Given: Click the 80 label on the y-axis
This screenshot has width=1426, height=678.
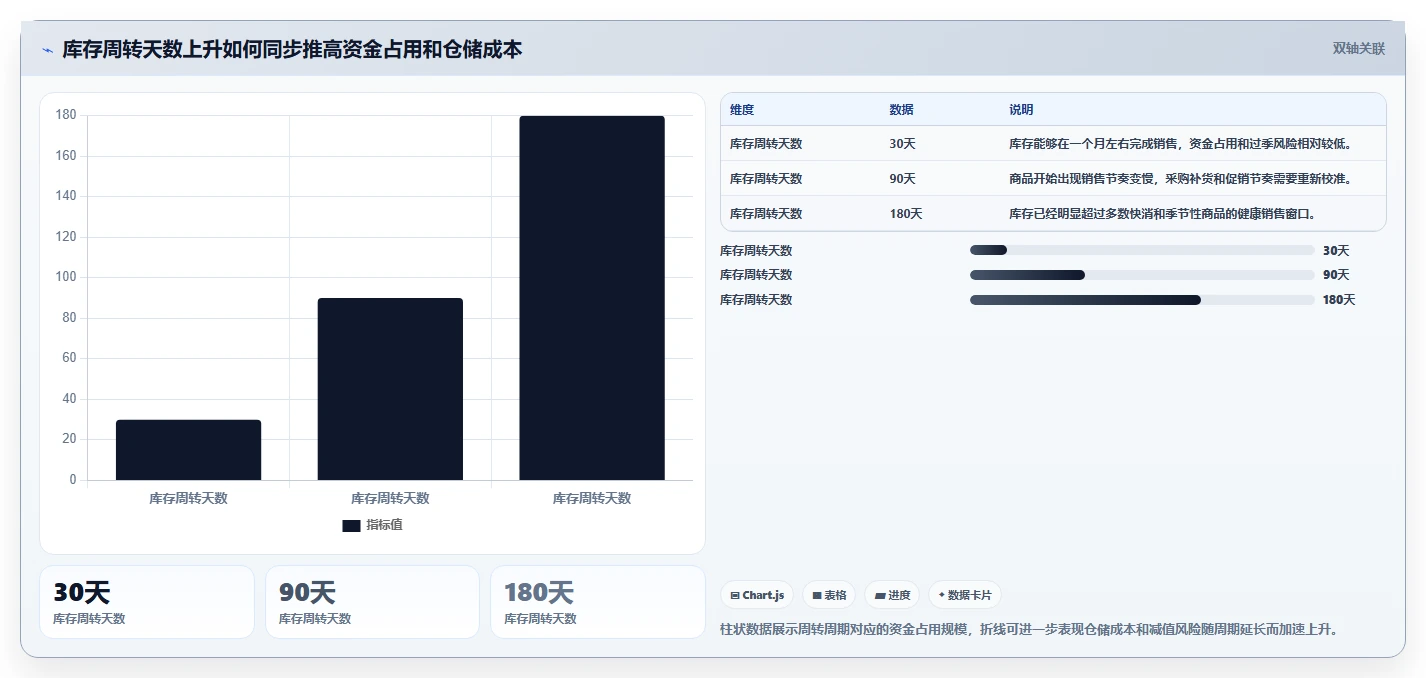Looking at the screenshot, I should 69,318.
